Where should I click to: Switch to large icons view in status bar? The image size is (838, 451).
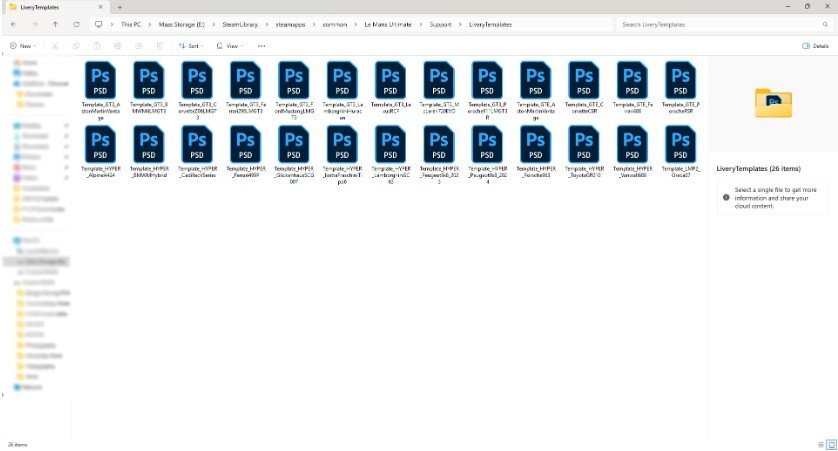(830, 444)
